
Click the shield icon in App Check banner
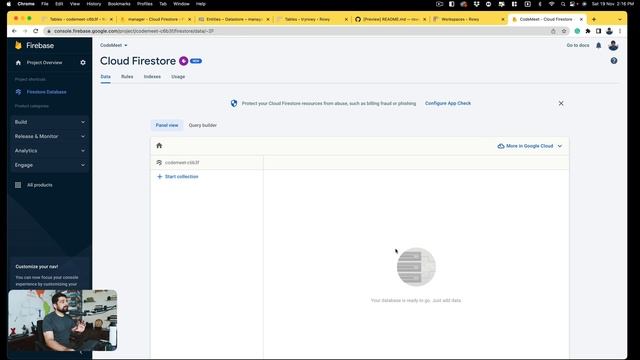(x=234, y=103)
